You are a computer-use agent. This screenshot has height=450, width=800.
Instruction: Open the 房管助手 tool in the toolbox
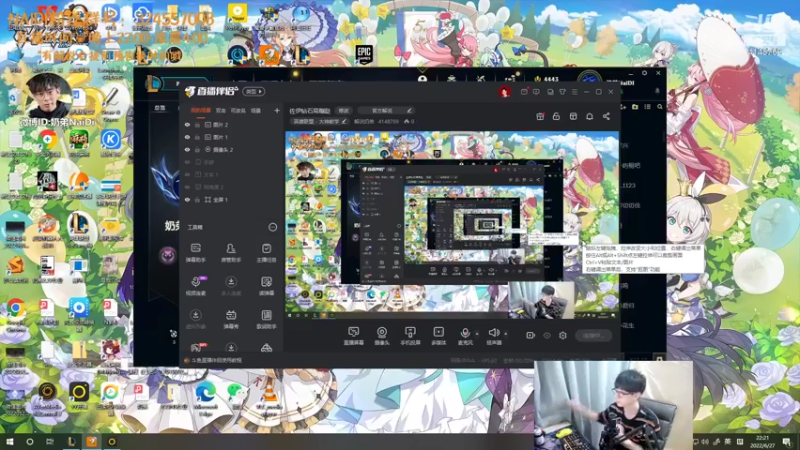(x=231, y=253)
